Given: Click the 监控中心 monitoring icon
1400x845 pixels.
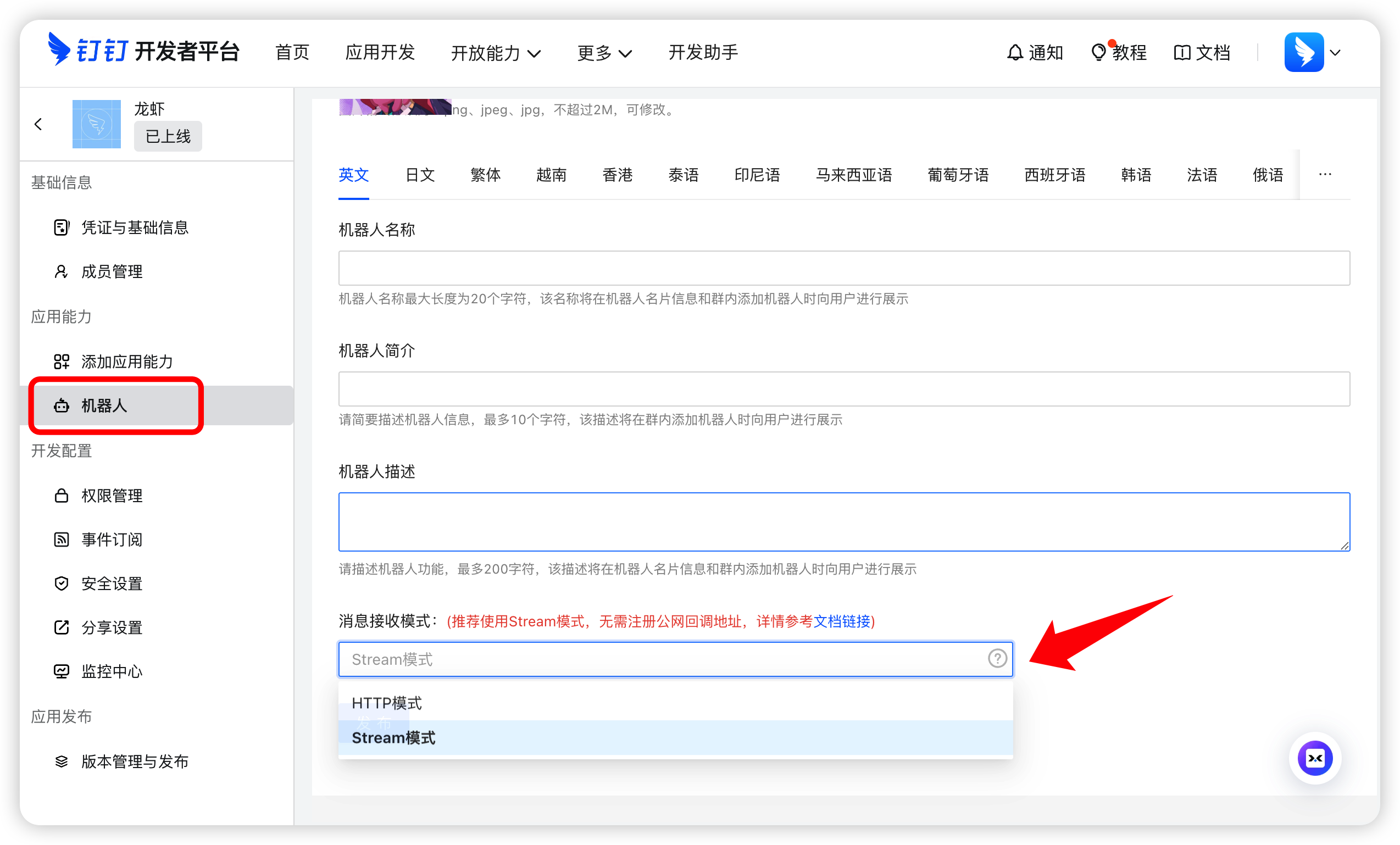Looking at the screenshot, I should (x=62, y=671).
